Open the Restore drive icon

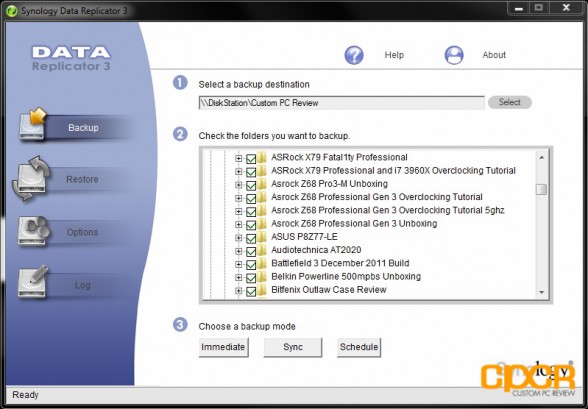click(32, 178)
